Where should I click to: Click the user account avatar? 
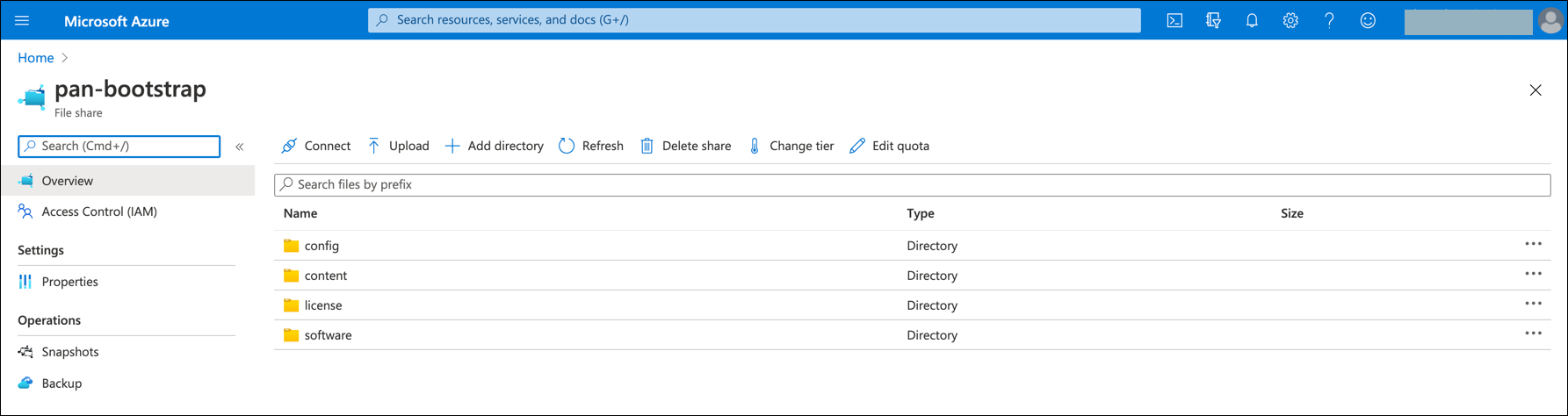point(1550,21)
